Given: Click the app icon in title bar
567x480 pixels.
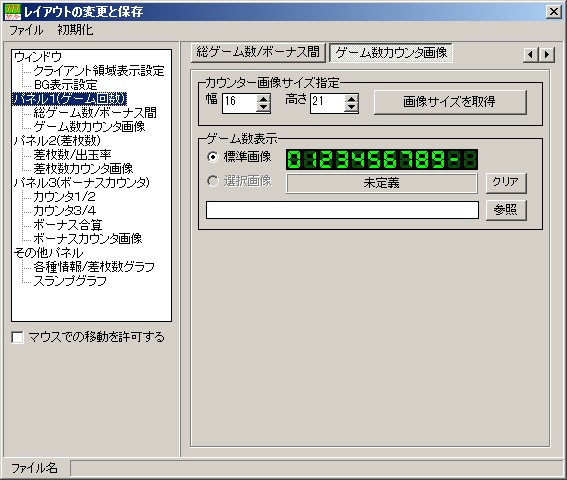Looking at the screenshot, I should pyautogui.click(x=12, y=12).
